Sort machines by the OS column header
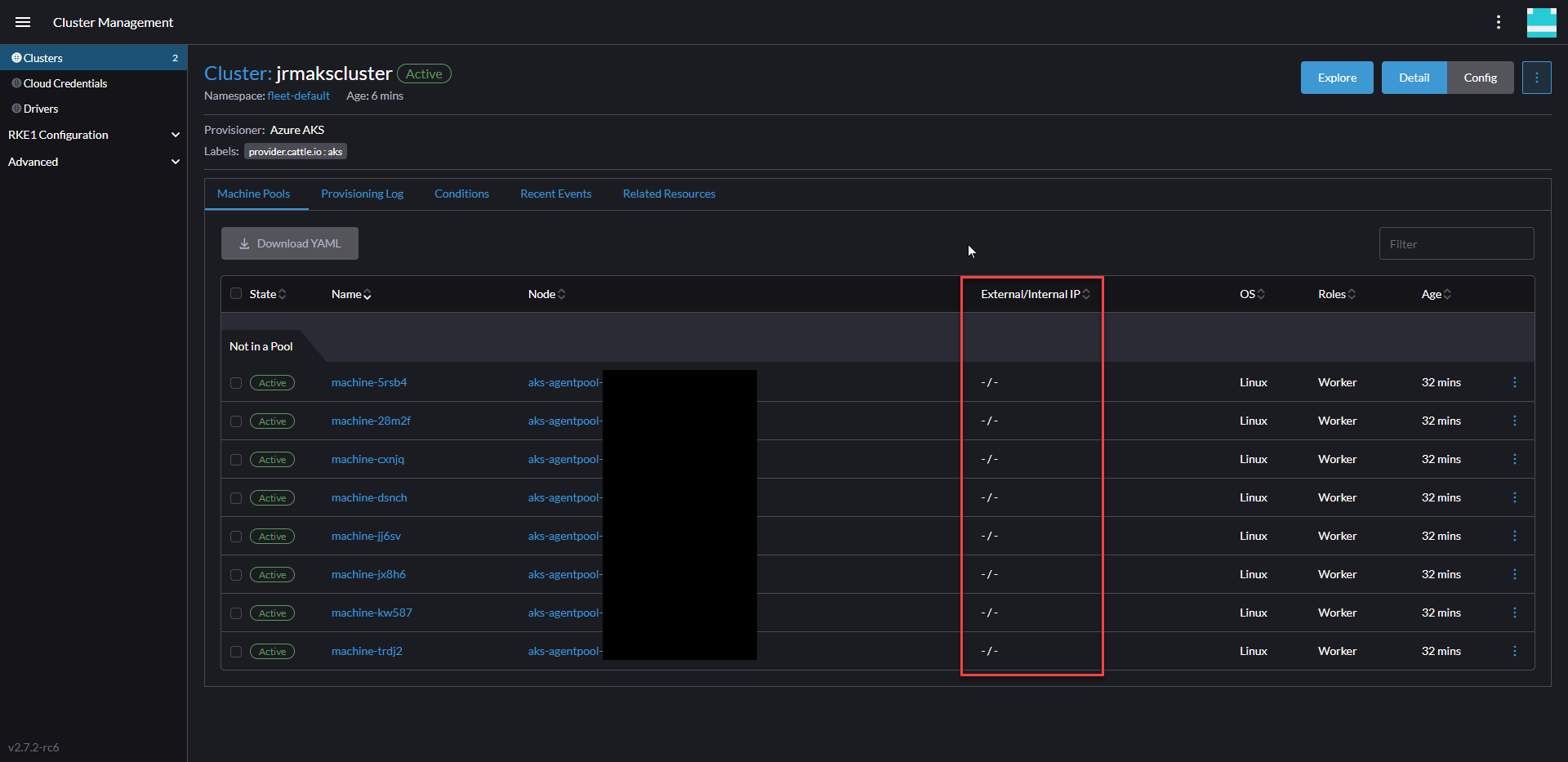Viewport: 1568px width, 762px height. pos(1251,293)
